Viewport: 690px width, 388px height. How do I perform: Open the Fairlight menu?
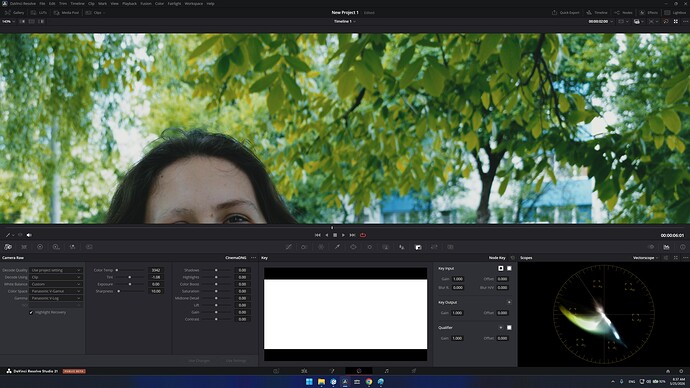[174, 4]
